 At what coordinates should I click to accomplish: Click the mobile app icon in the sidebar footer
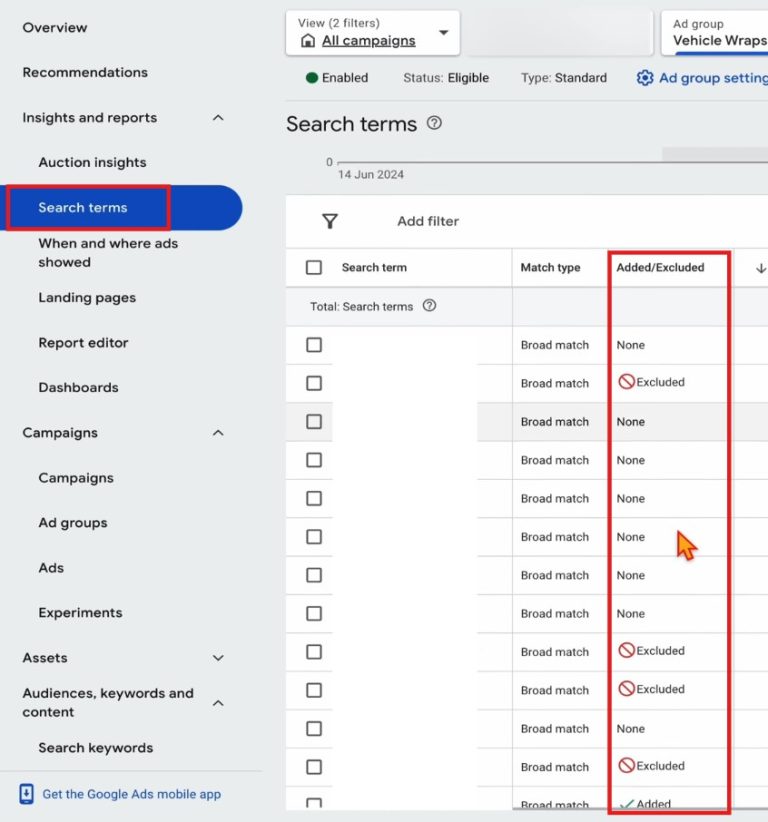tap(24, 793)
